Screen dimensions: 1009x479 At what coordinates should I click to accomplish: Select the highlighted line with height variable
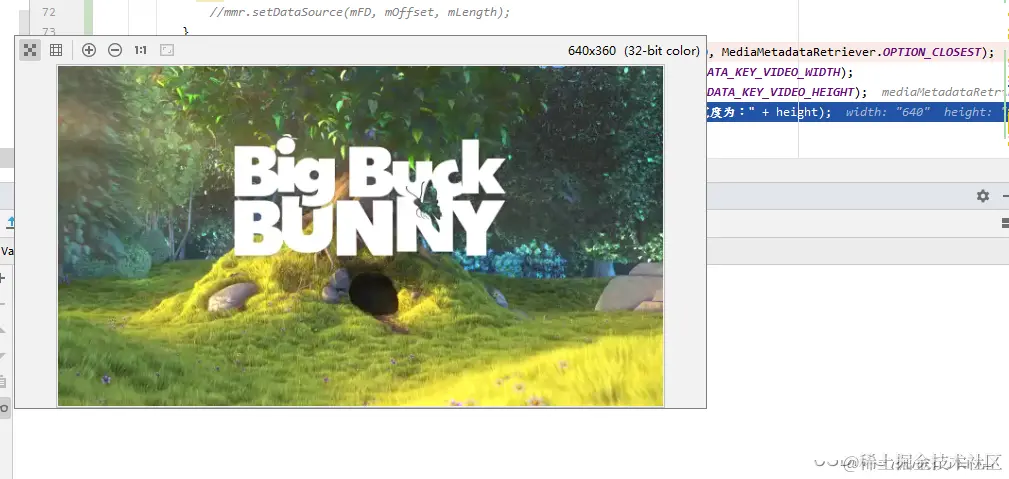[856, 112]
